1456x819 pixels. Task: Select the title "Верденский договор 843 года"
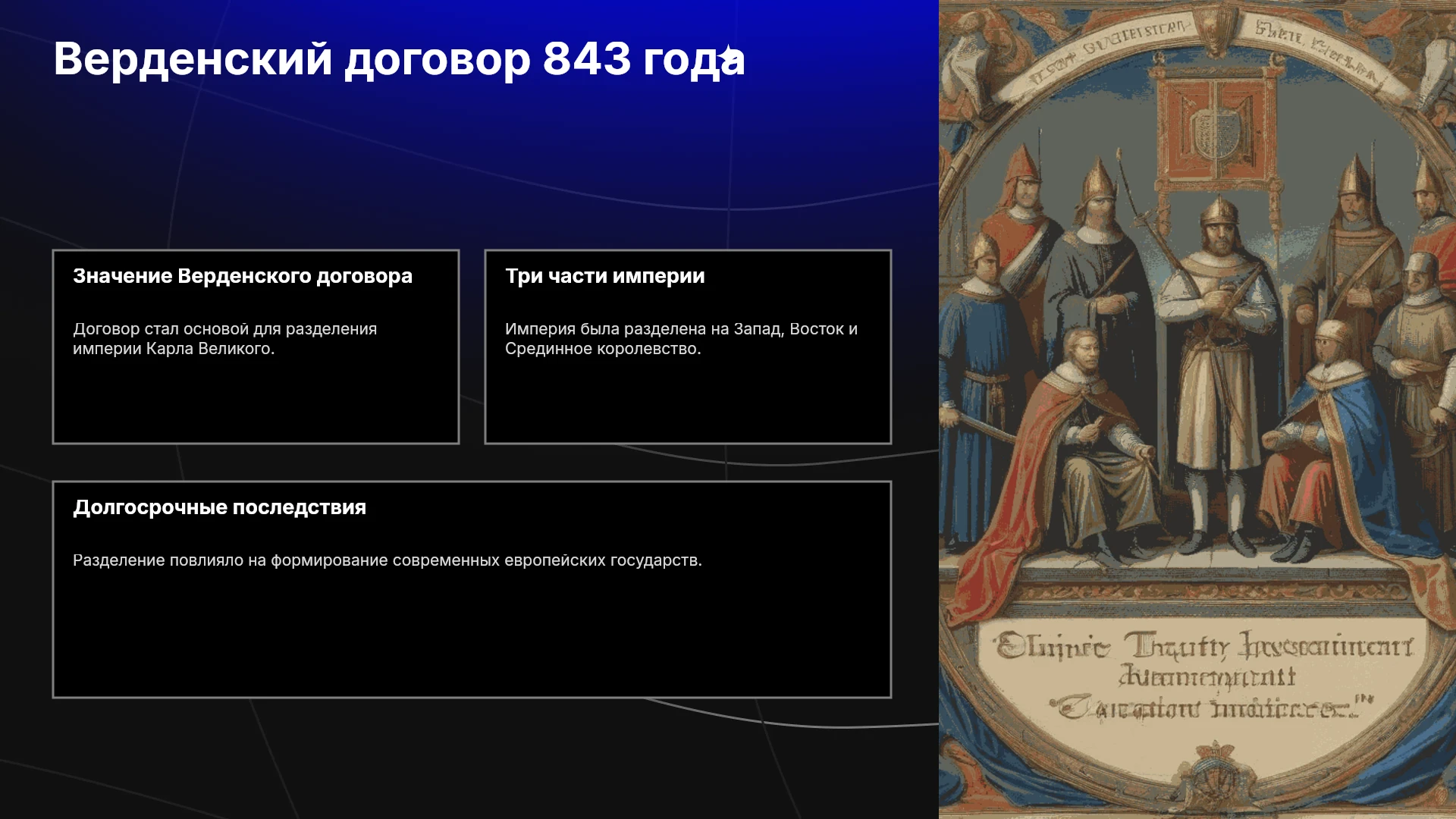399,58
